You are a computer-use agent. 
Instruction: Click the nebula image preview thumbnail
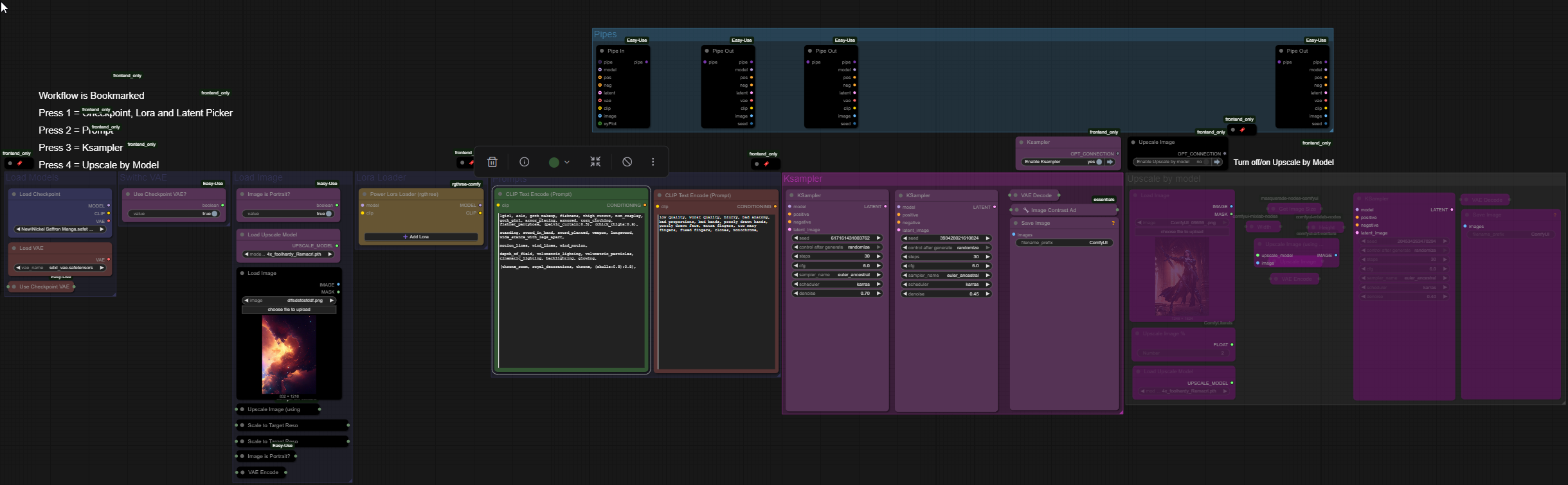pyautogui.click(x=289, y=354)
